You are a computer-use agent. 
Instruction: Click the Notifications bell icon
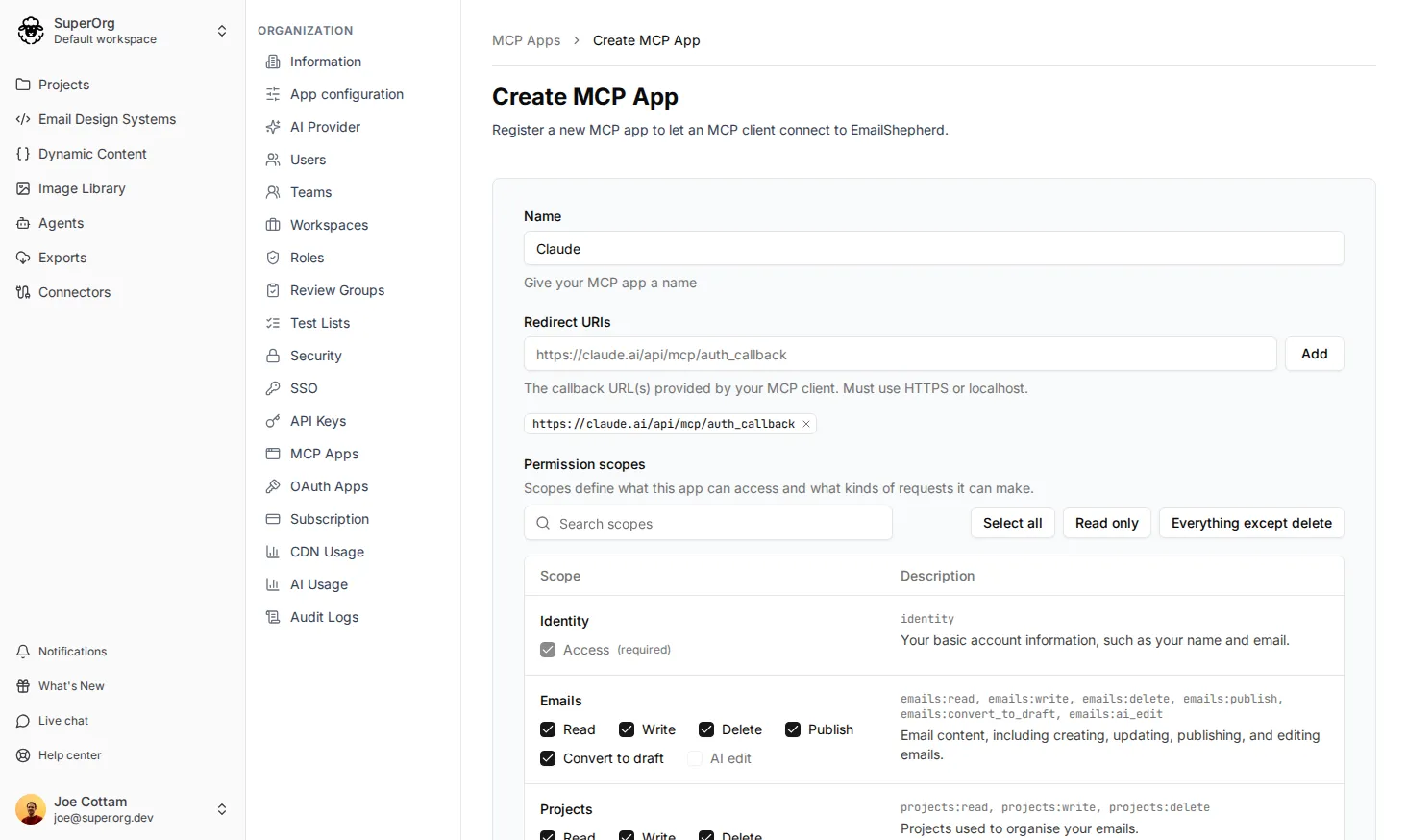pos(23,652)
